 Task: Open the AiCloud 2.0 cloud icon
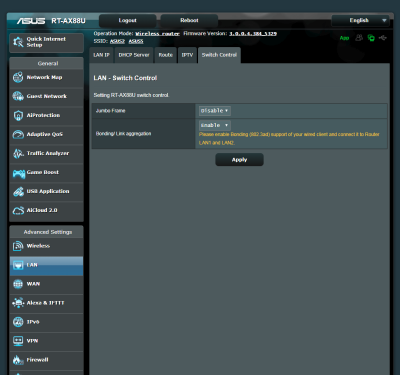(18, 210)
